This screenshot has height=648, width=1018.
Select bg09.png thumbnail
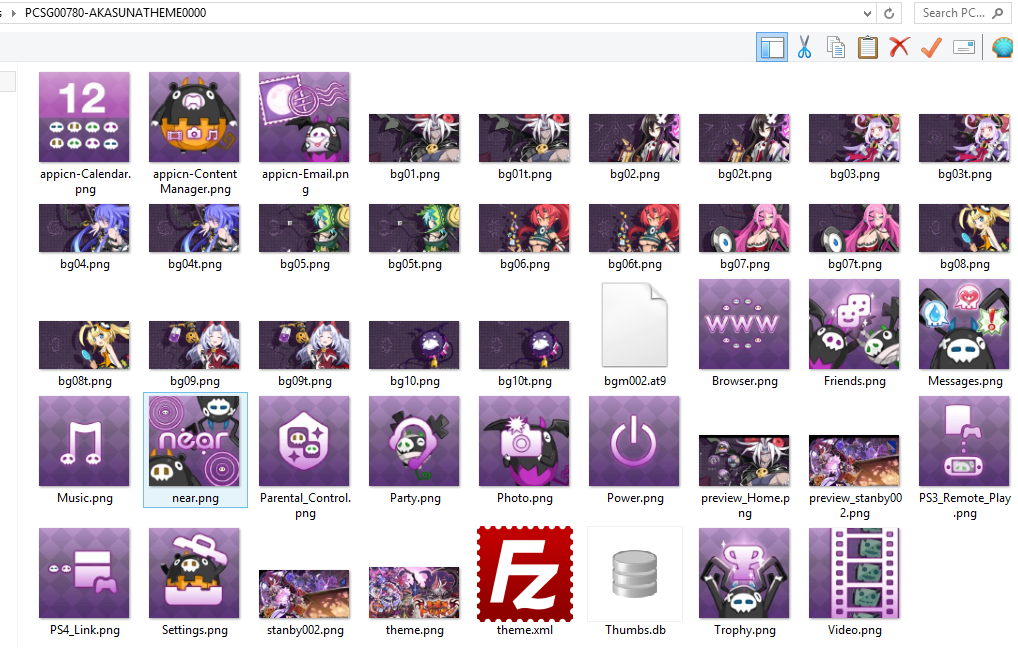click(x=194, y=345)
